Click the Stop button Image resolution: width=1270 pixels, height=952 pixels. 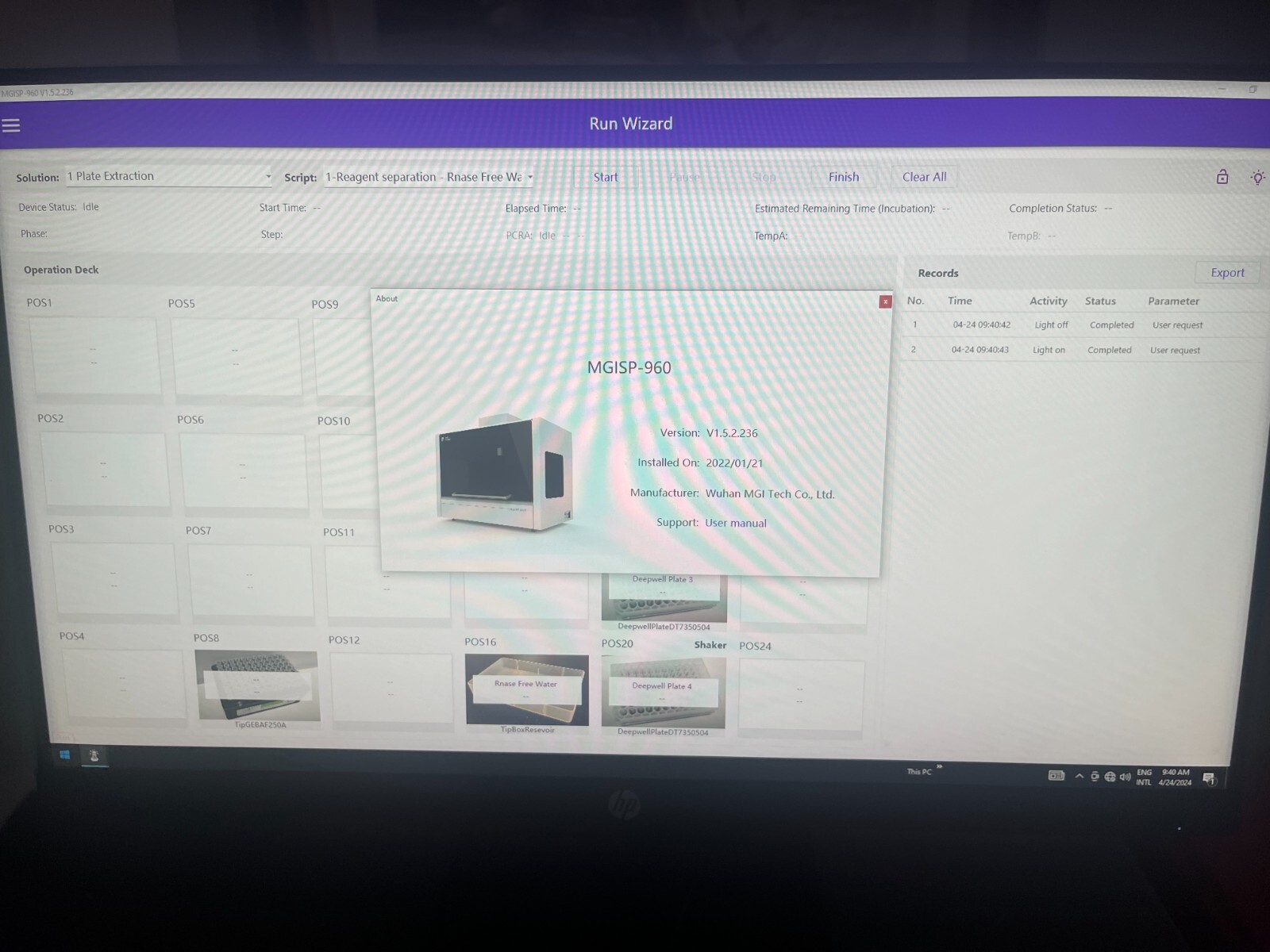click(764, 177)
